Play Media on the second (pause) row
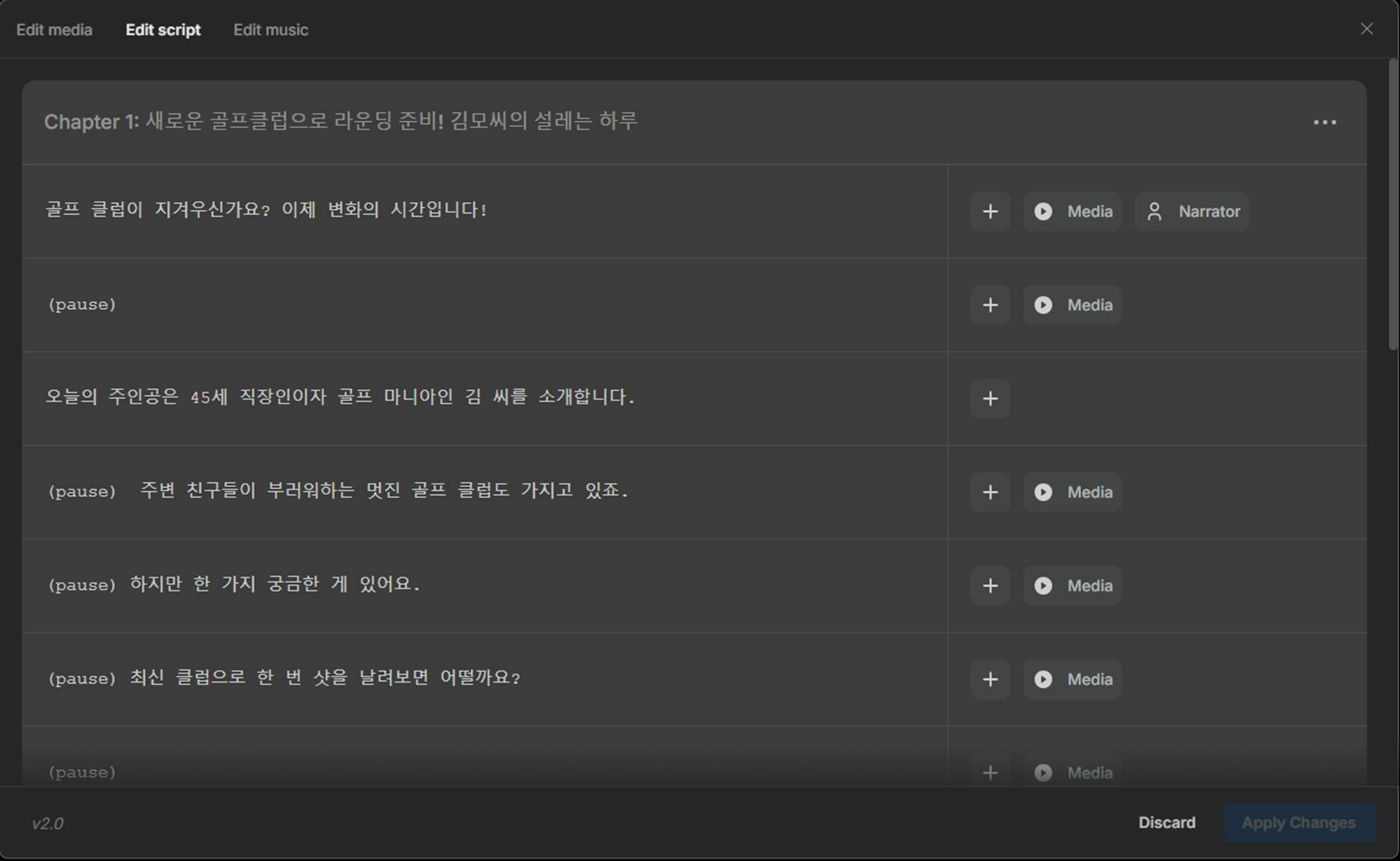This screenshot has height=861, width=1400. click(x=1072, y=305)
